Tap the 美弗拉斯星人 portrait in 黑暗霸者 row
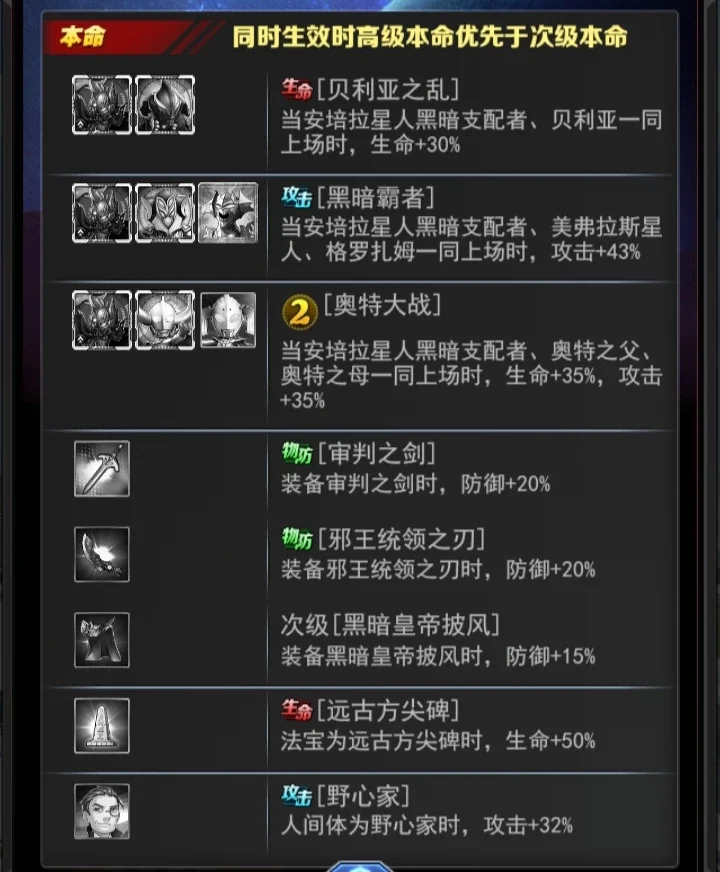Viewport: 720px width, 872px height. coord(165,213)
